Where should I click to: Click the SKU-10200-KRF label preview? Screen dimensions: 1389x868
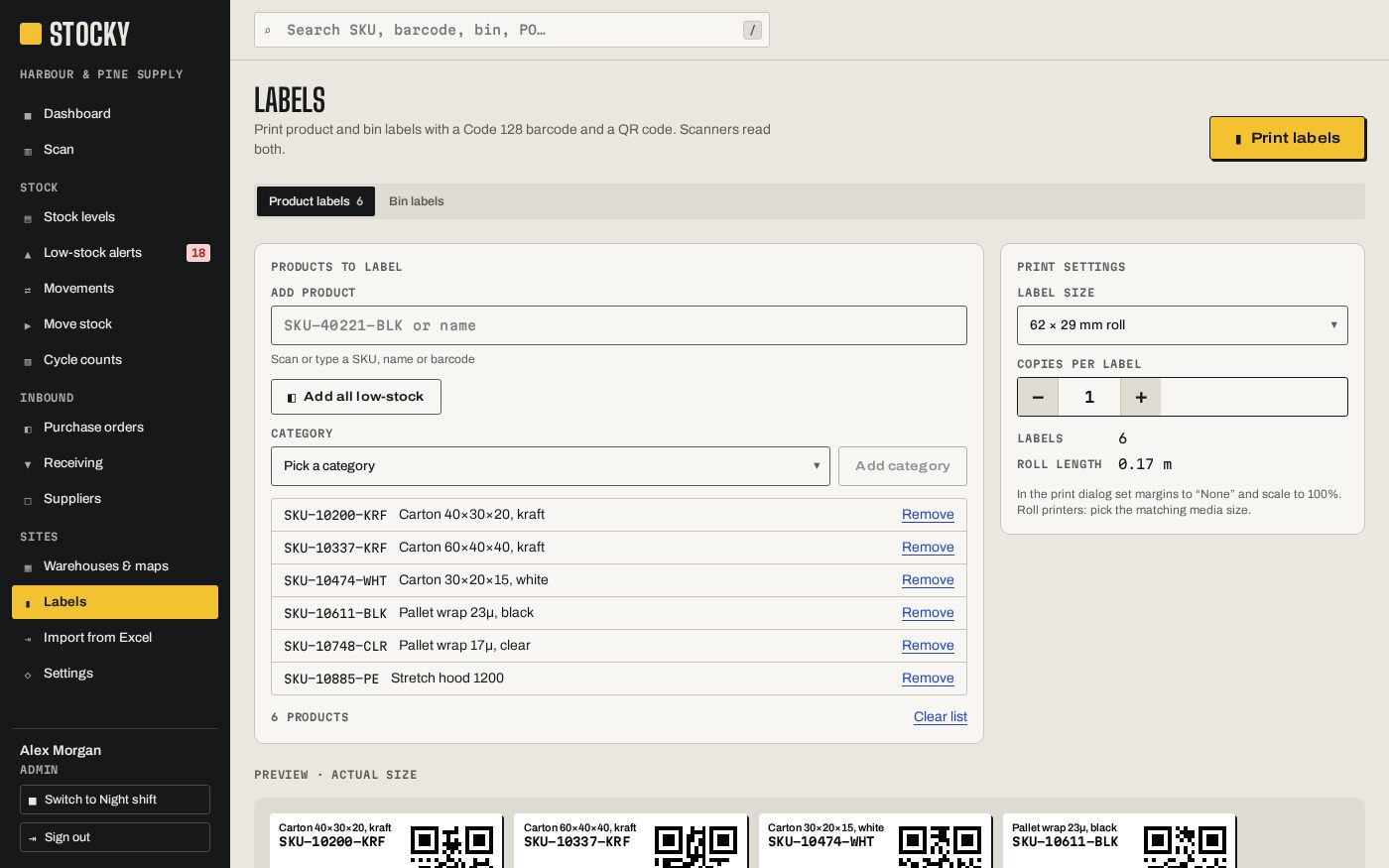point(387,841)
